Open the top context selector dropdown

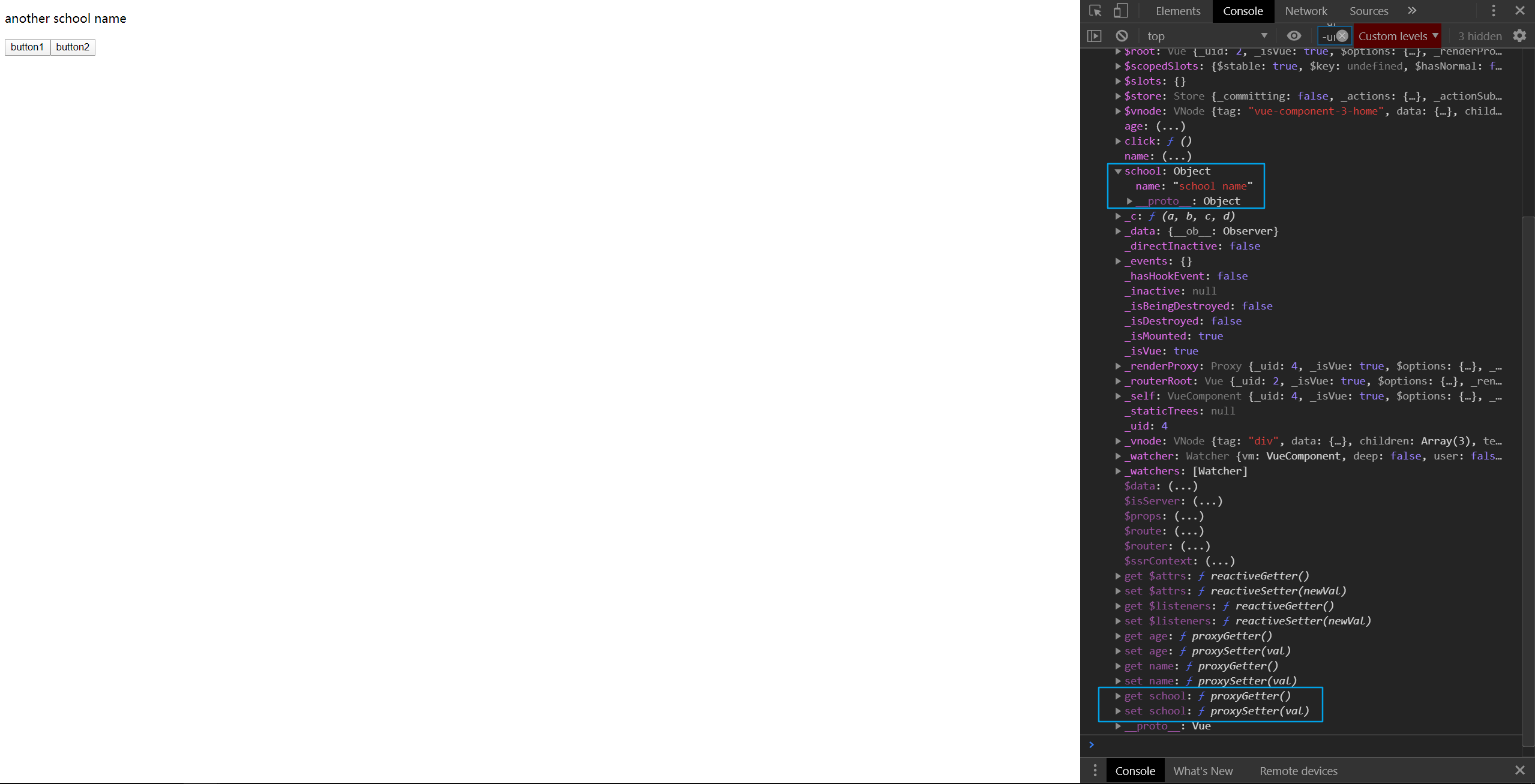tap(1206, 36)
